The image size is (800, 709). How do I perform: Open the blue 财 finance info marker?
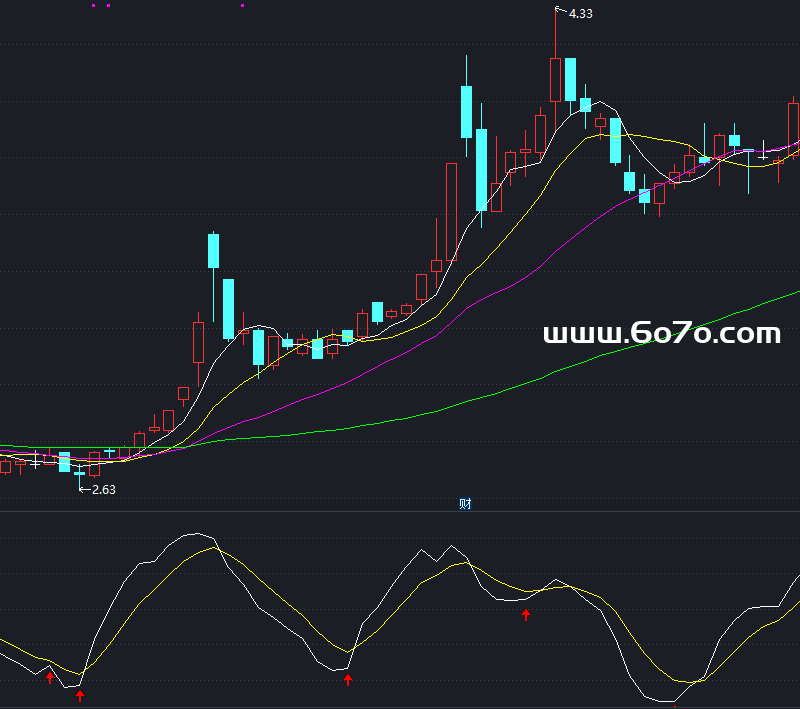[x=465, y=504]
